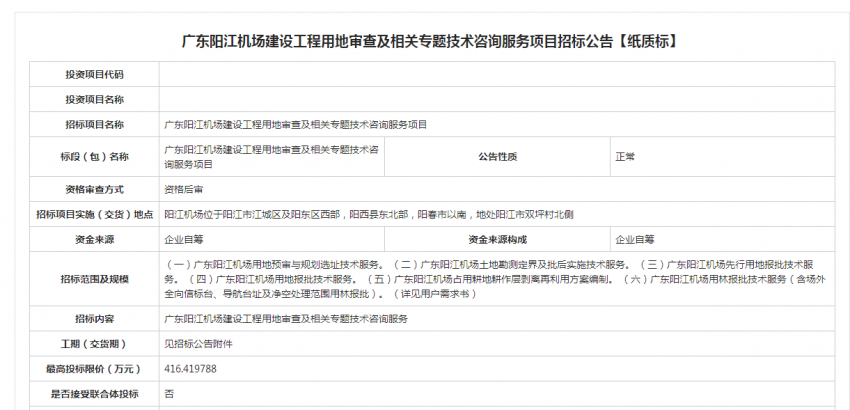Select 企业自筹 next to 资金来源
850x410 pixels.
point(184,240)
